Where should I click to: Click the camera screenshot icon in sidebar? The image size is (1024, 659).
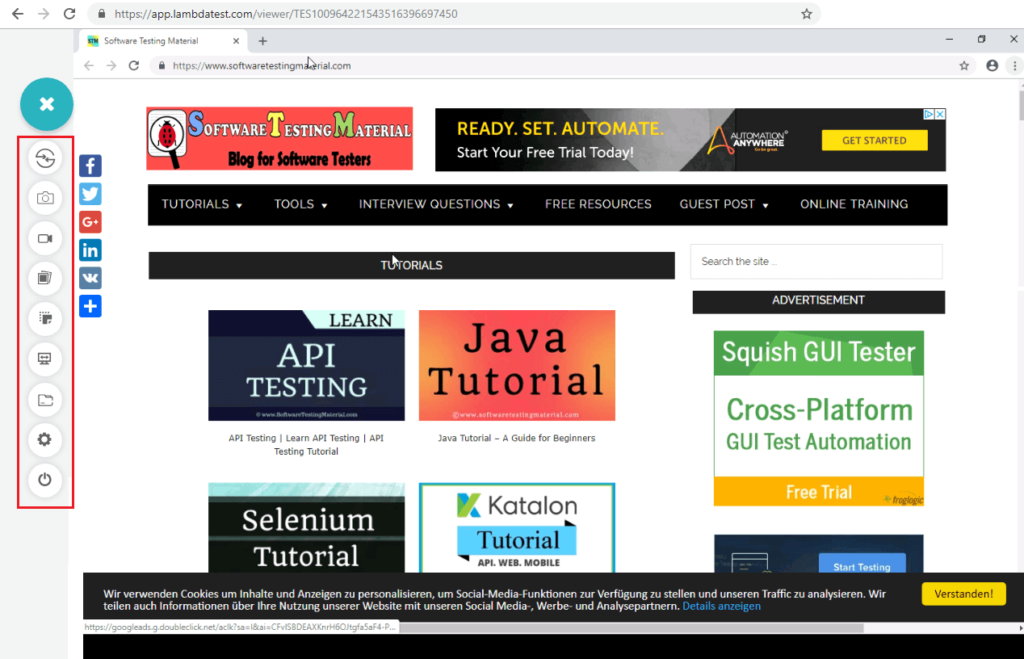[45, 198]
